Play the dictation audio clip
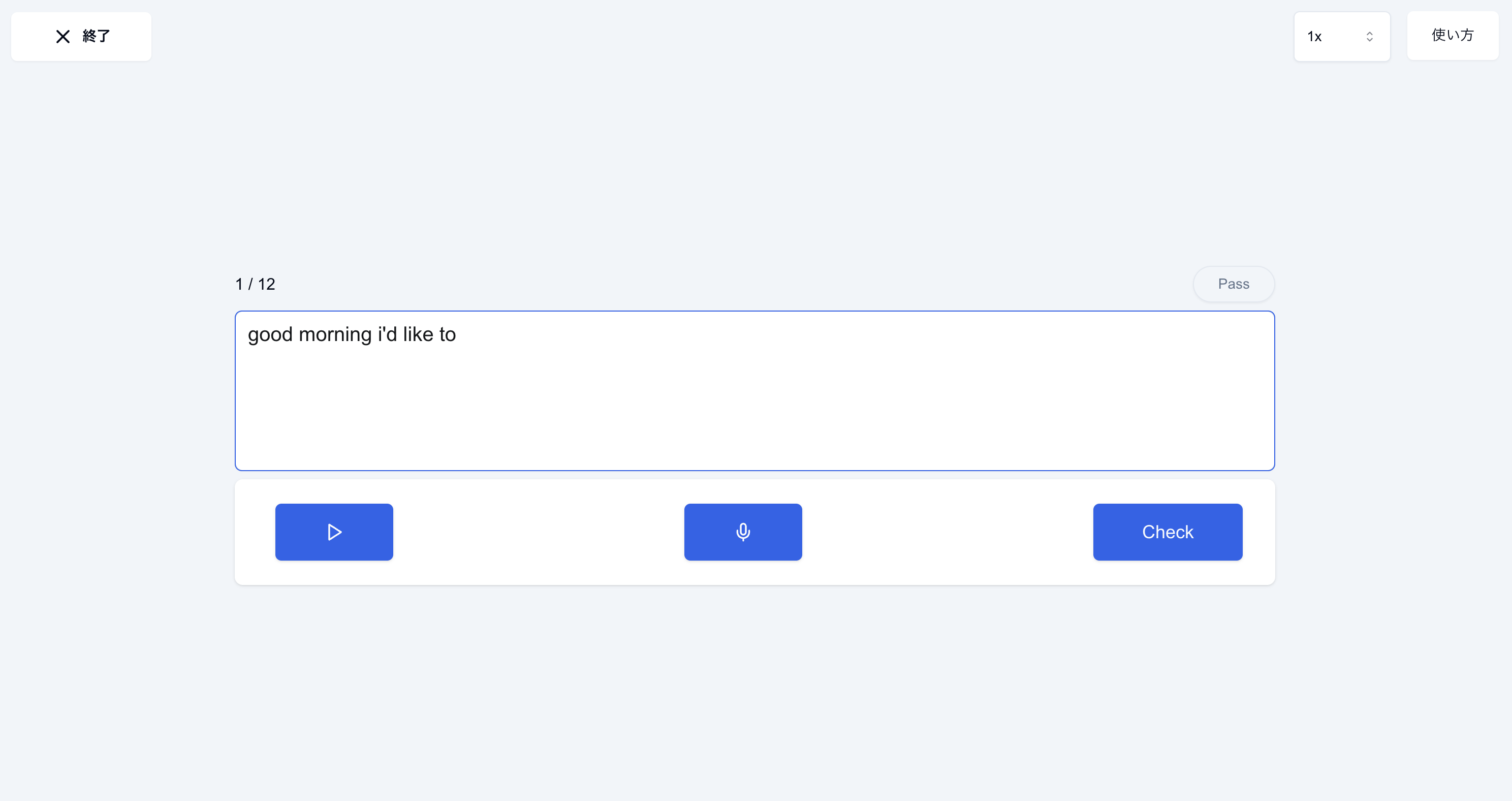The width and height of the screenshot is (1512, 801). (x=334, y=532)
